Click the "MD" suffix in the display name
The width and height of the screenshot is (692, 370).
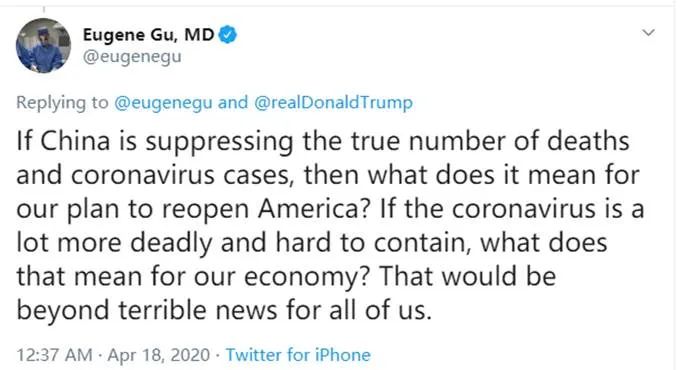point(199,34)
